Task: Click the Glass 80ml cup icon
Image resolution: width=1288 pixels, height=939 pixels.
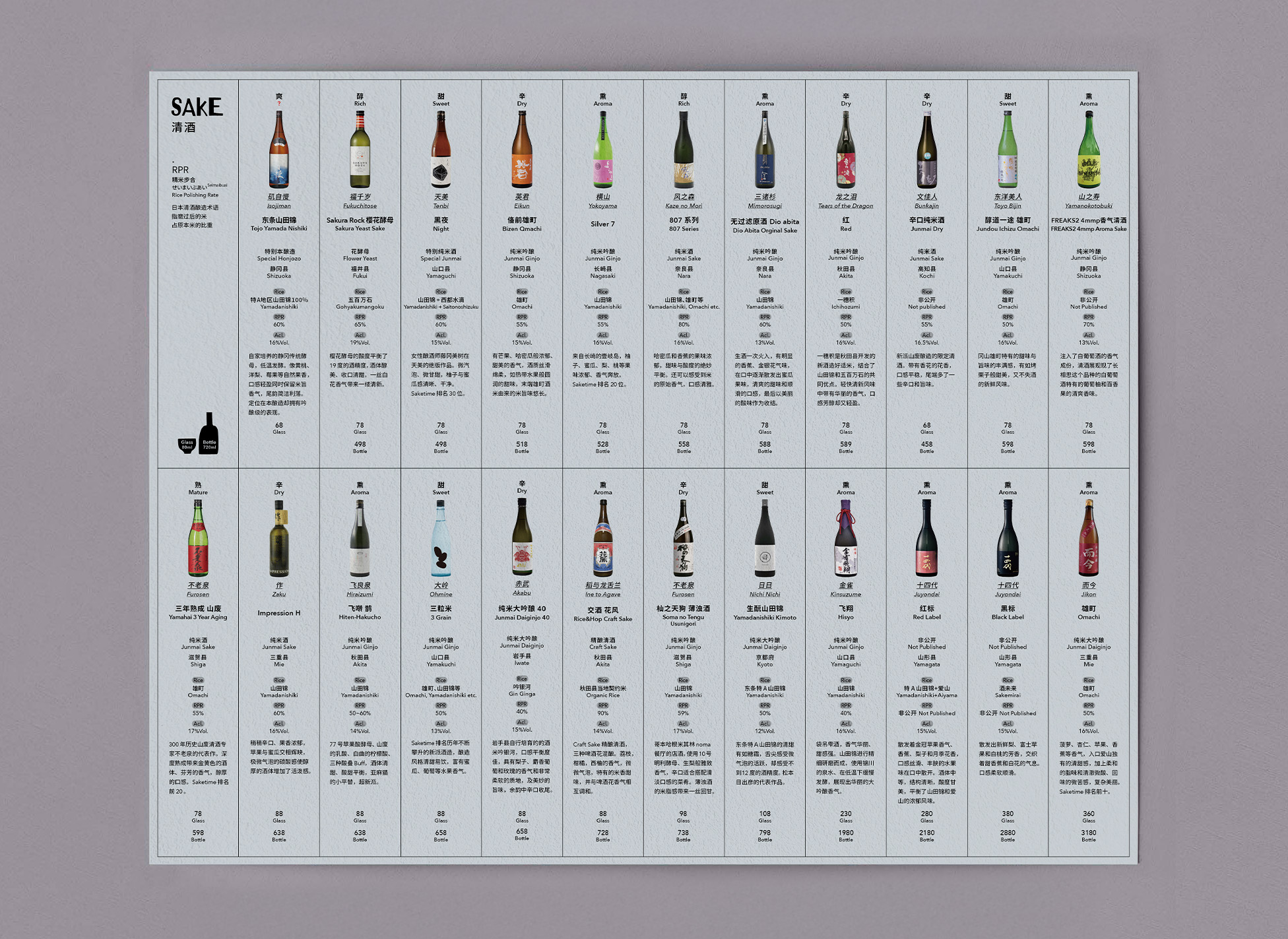Action: coord(187,445)
